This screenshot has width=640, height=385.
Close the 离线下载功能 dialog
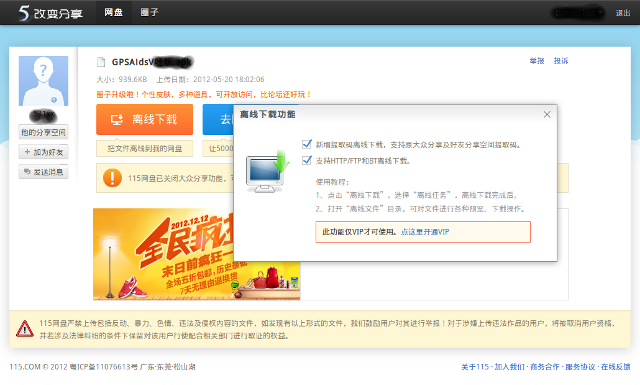coord(547,115)
